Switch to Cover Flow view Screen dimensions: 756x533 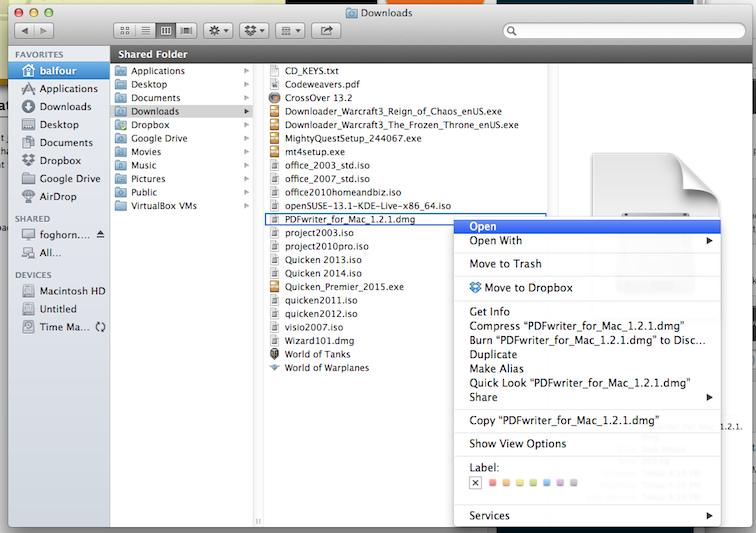click(x=186, y=31)
